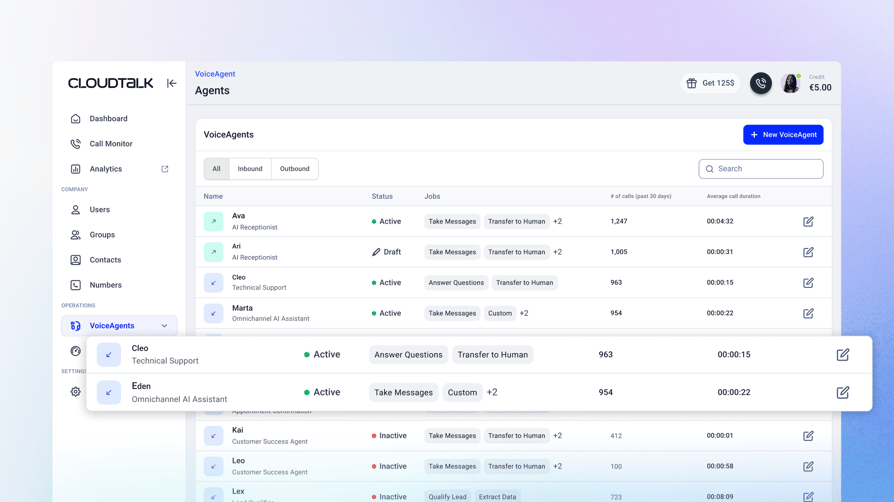894x502 pixels.
Task: Open the Leo agent name
Action: 238,461
